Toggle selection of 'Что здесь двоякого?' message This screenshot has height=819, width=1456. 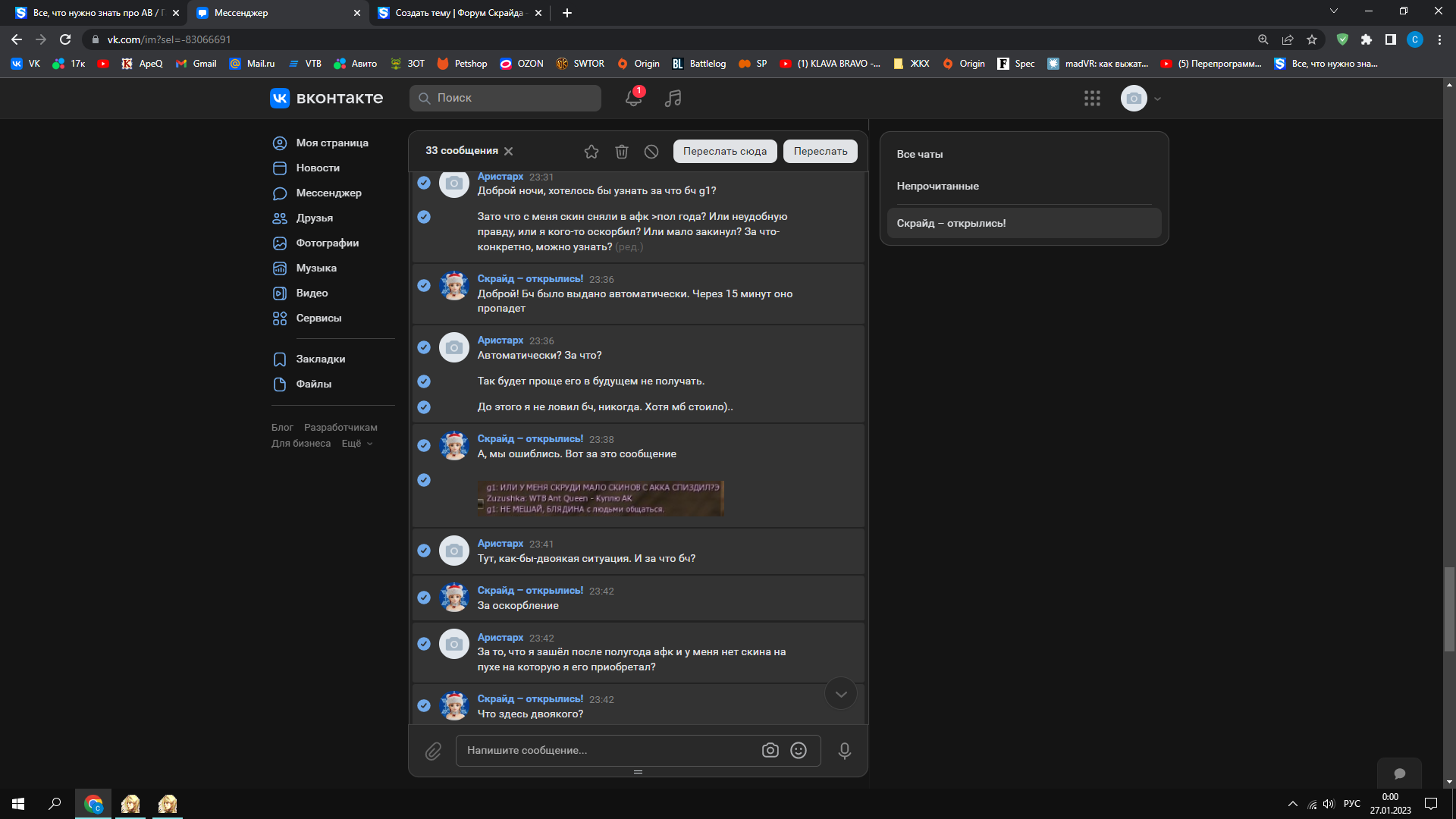coord(424,706)
